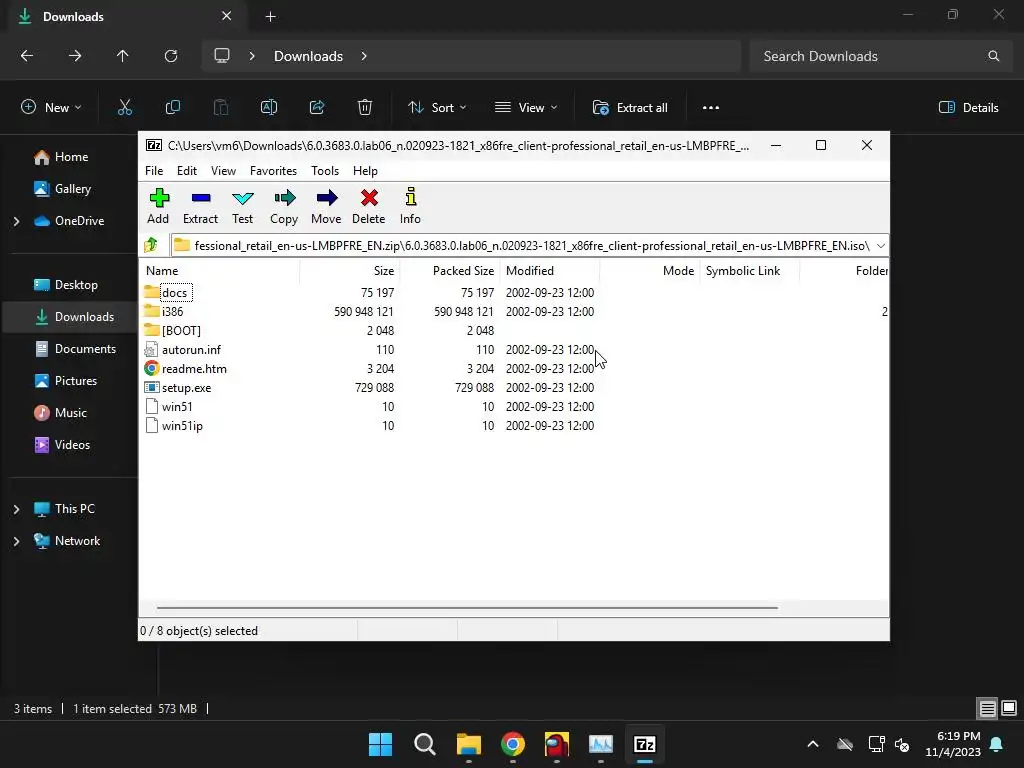Open See more options in Explorer

pyautogui.click(x=711, y=108)
